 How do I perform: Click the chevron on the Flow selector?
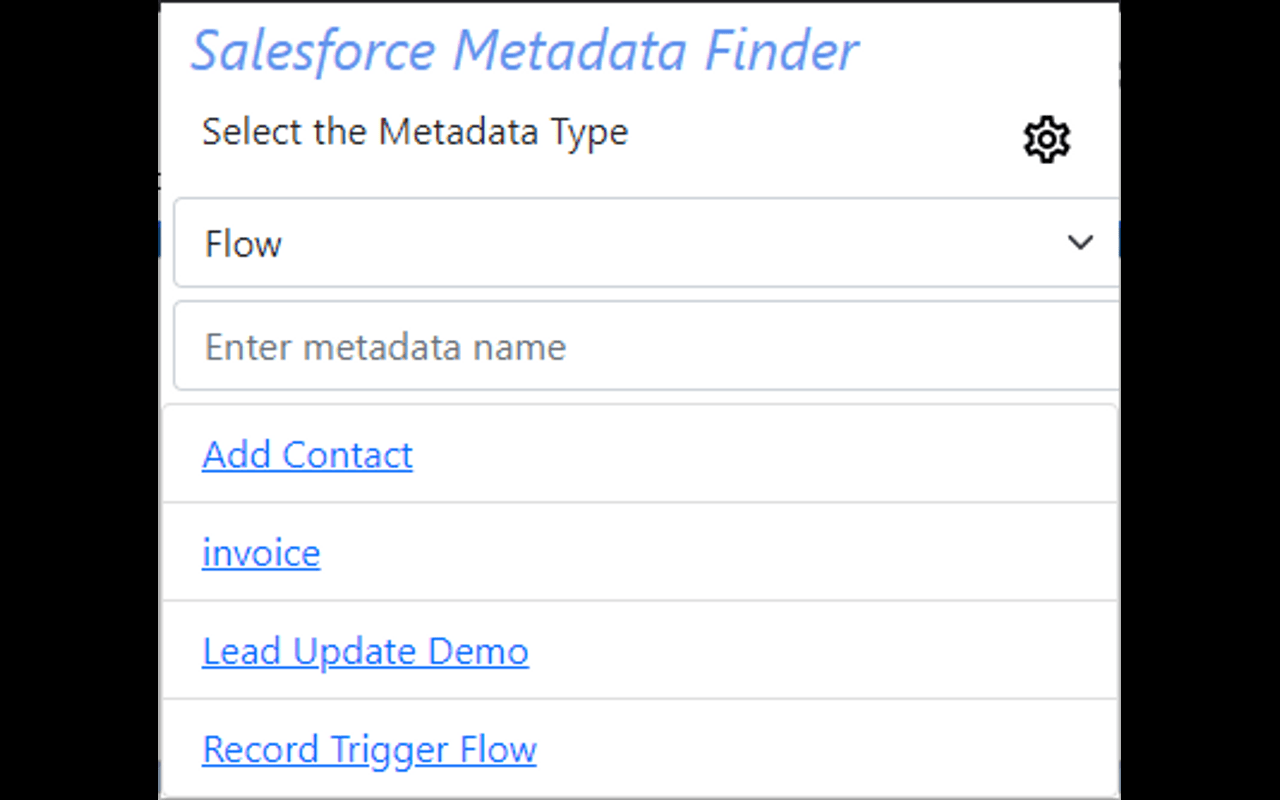1080,243
